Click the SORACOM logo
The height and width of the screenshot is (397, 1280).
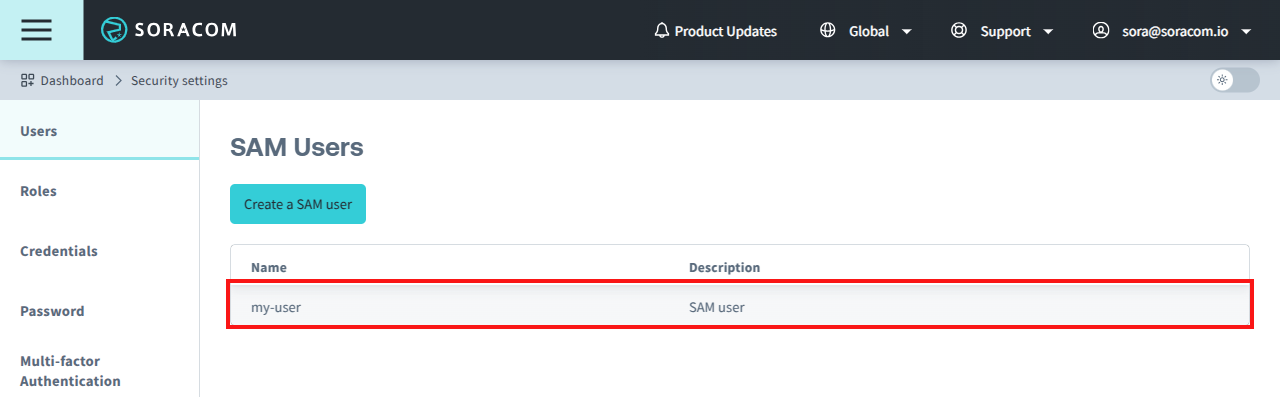coord(169,30)
